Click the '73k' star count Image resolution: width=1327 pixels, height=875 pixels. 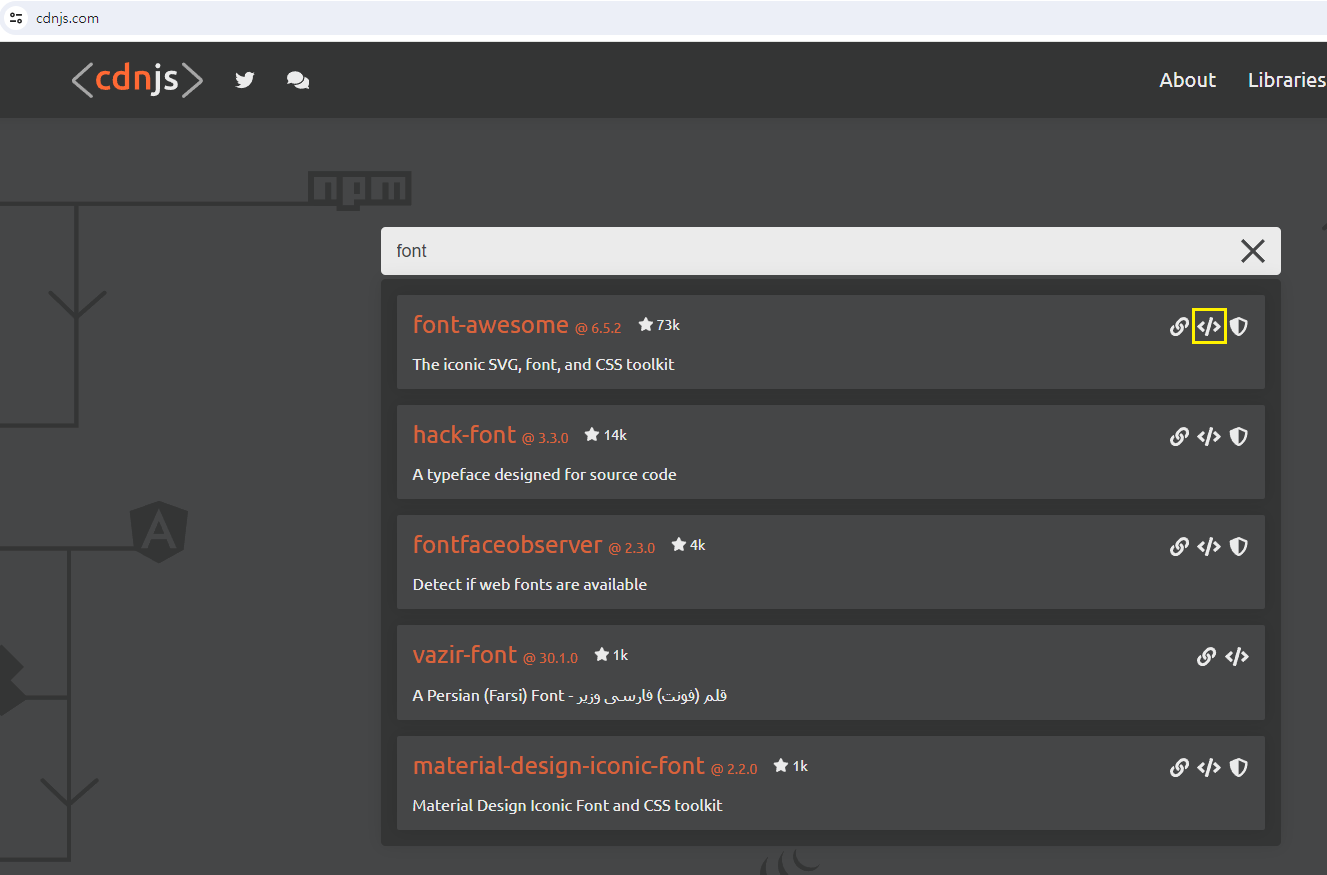click(x=668, y=325)
